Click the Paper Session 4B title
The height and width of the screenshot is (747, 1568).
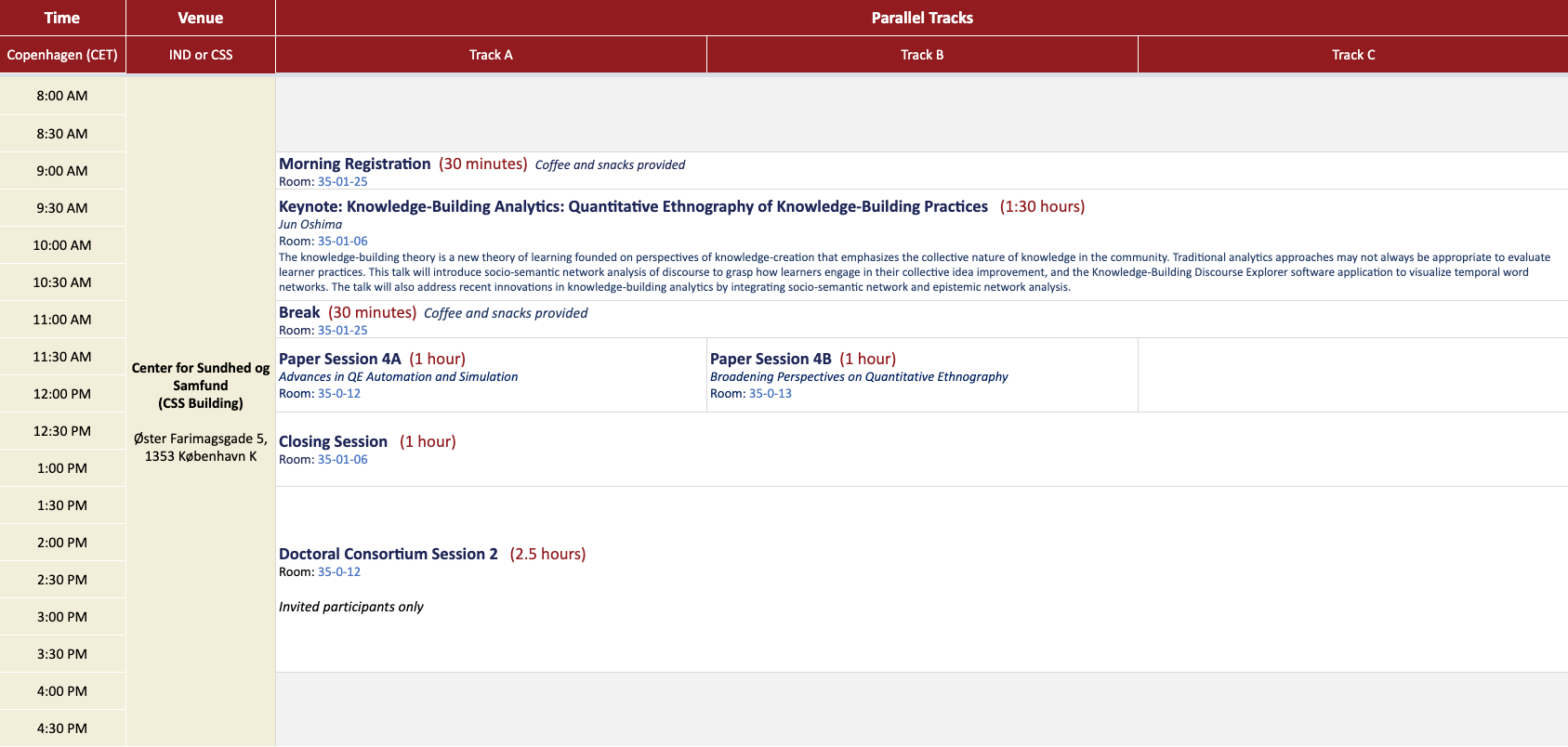[x=771, y=359]
